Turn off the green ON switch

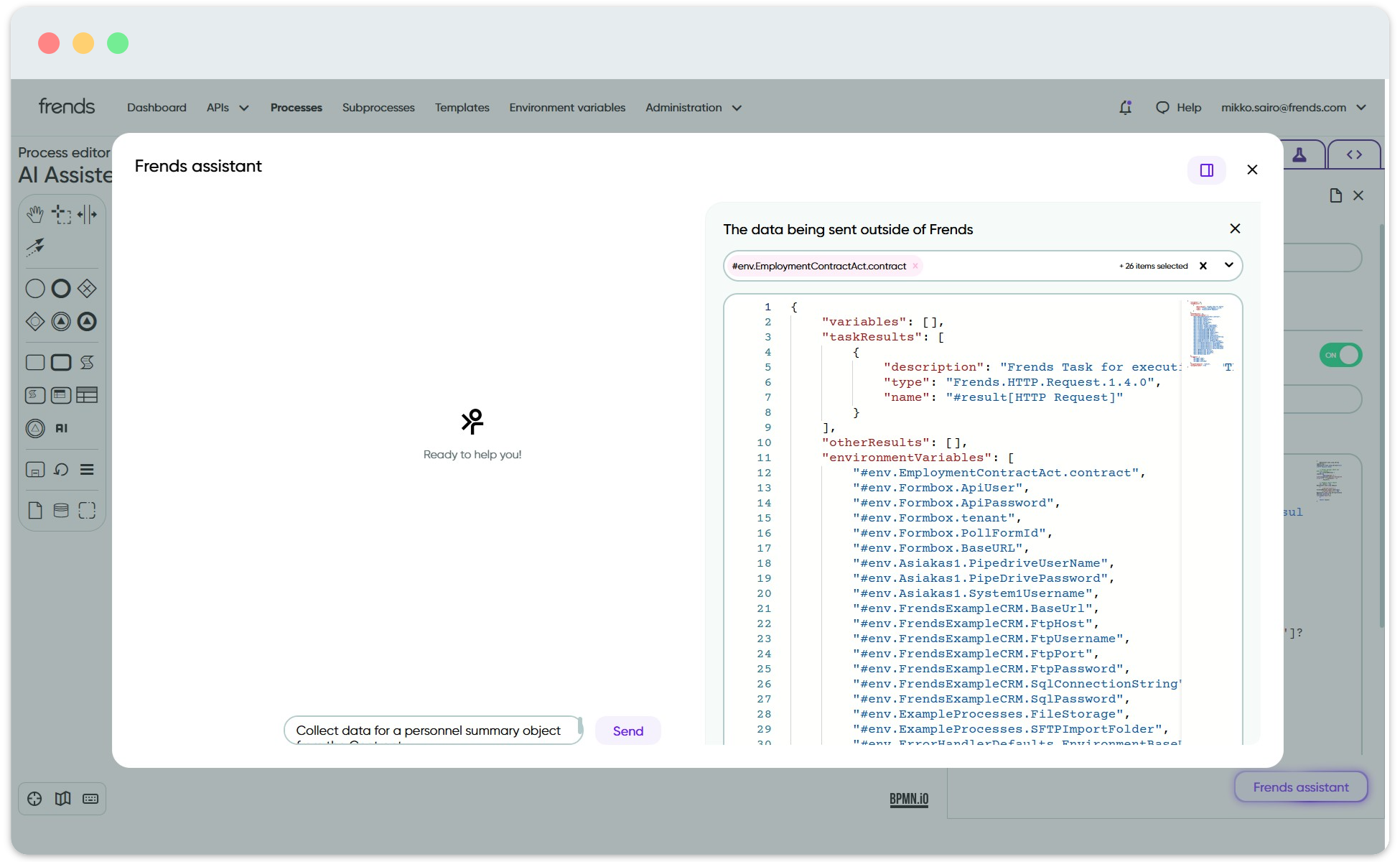[x=1340, y=355]
